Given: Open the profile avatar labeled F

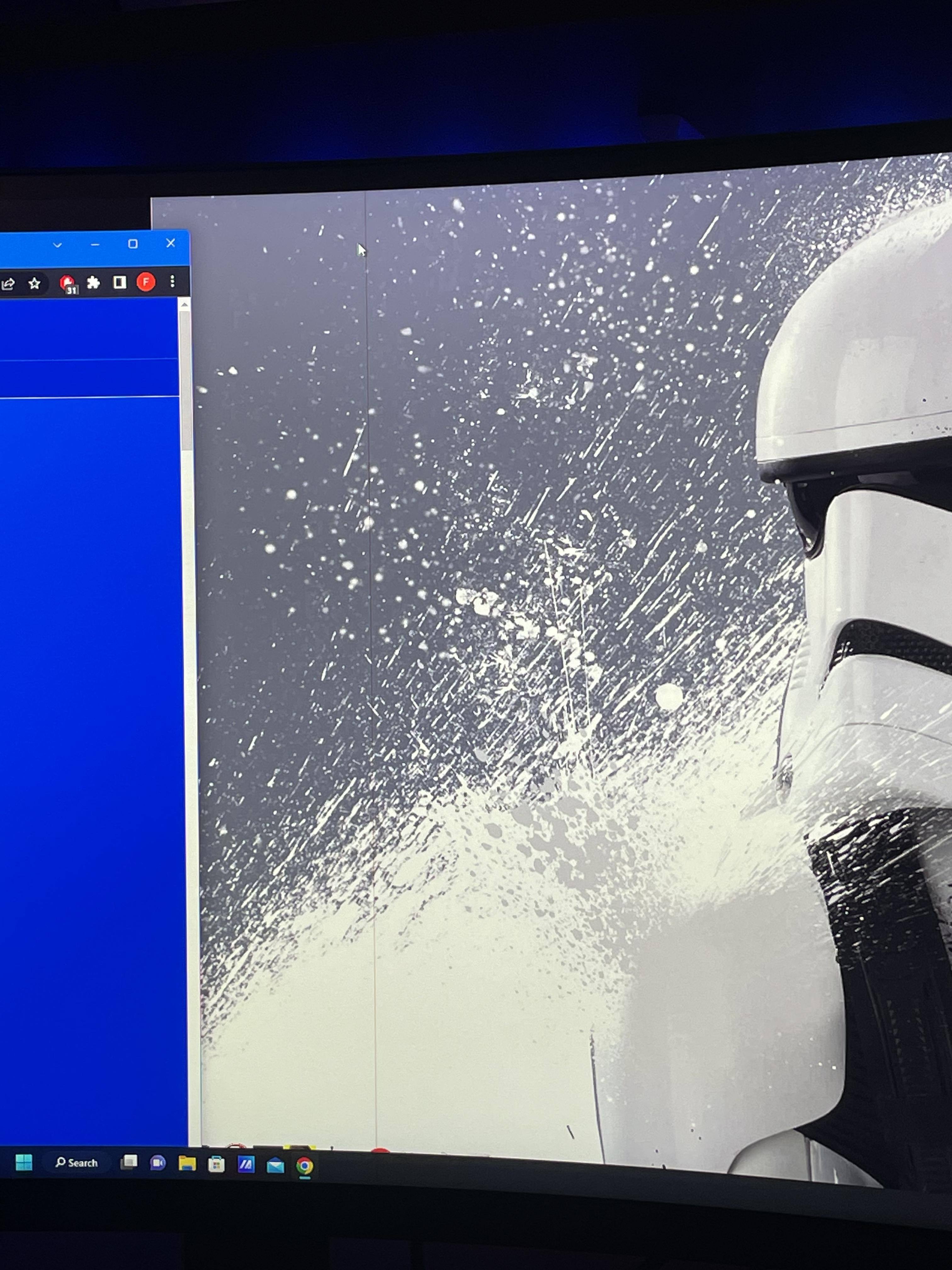Looking at the screenshot, I should coord(146,282).
